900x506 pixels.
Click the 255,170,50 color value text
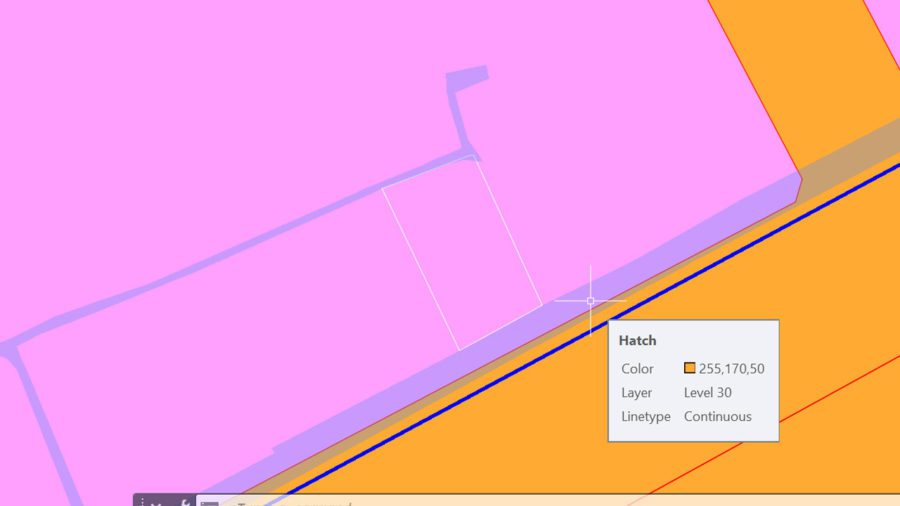(x=731, y=368)
